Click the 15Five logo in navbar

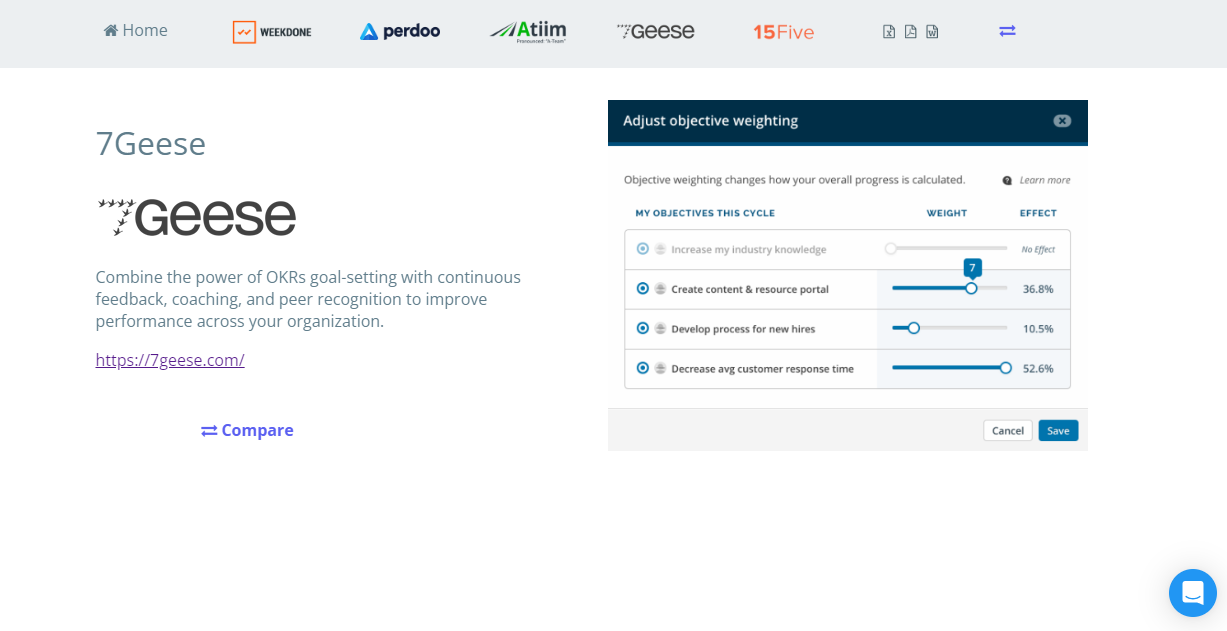783,32
